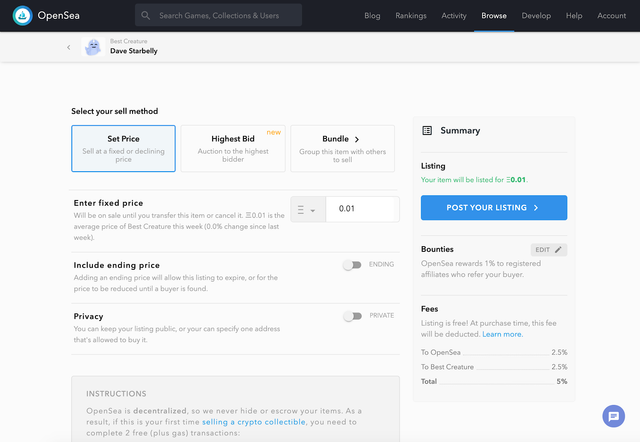Click the fixed price input field
Screen dimensions: 640x442
[x=362, y=209]
